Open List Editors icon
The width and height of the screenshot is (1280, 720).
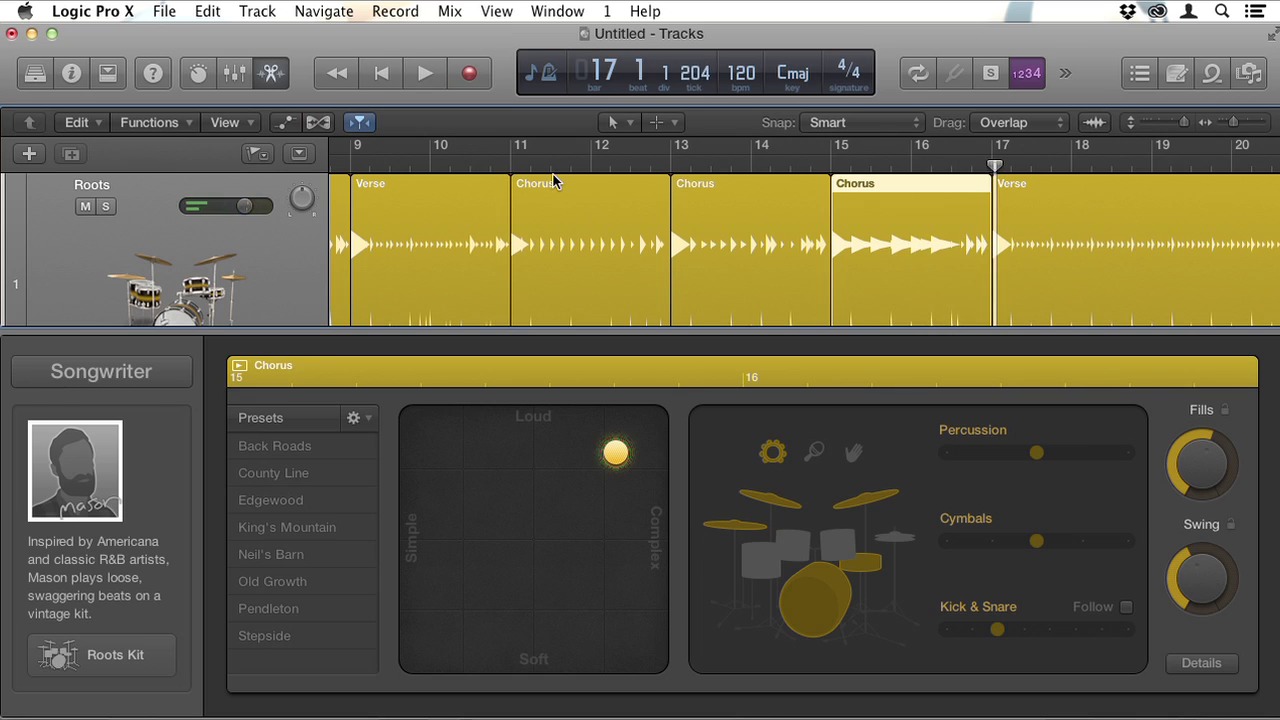pos(1140,73)
